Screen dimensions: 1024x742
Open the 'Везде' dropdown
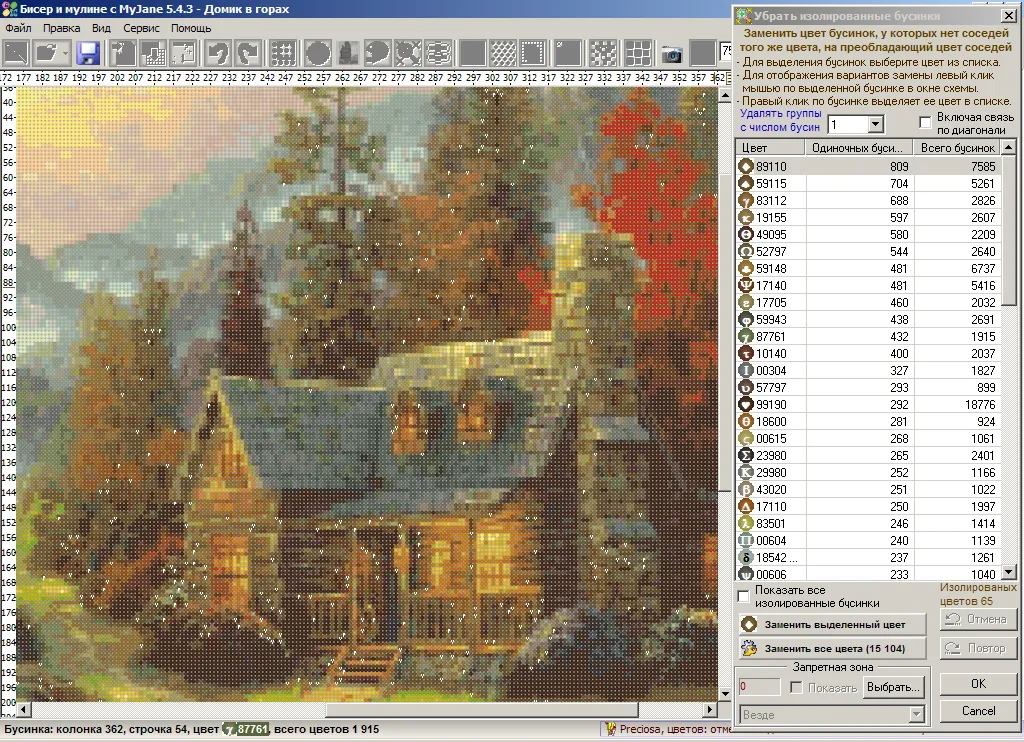coord(916,715)
